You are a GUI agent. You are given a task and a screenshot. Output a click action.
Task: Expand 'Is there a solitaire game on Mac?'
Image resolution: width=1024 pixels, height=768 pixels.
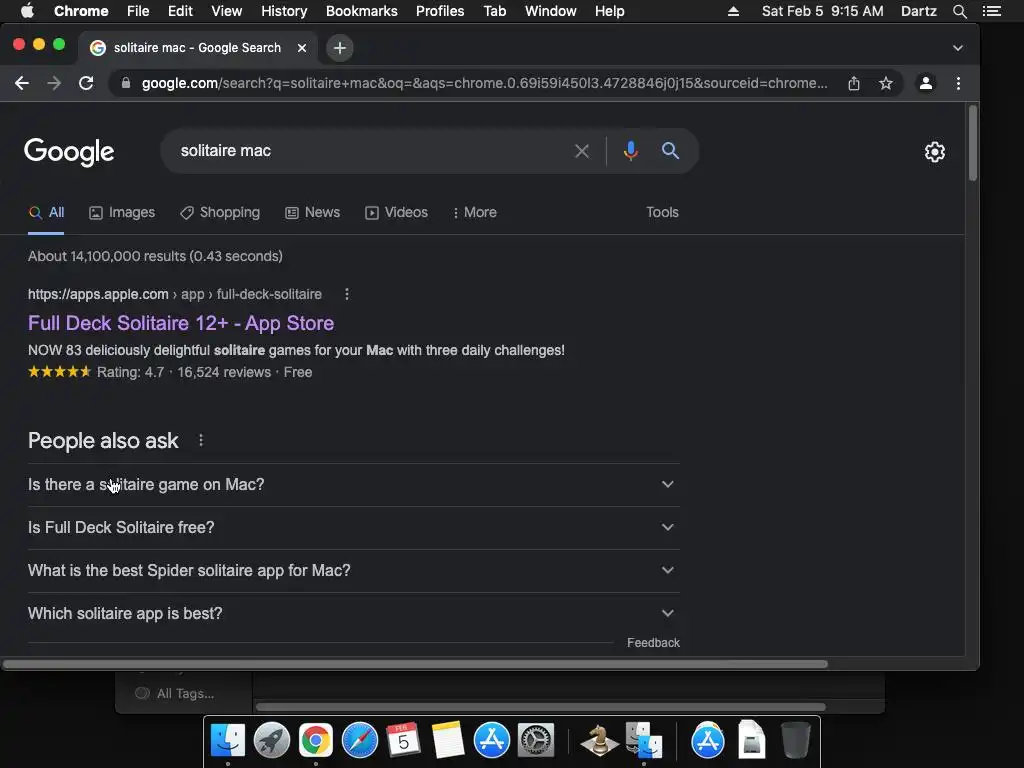[353, 485]
